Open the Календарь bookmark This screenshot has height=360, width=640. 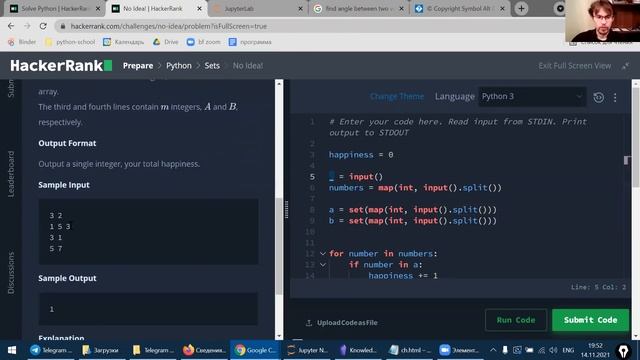tap(124, 42)
